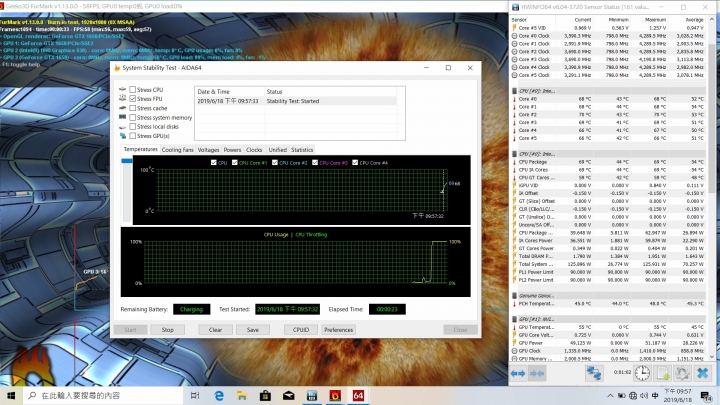
Task: Switch to the Voltages tab
Action: (x=208, y=150)
